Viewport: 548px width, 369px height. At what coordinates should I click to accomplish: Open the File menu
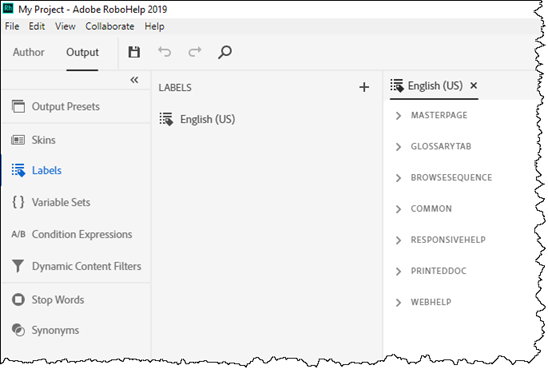[12, 27]
